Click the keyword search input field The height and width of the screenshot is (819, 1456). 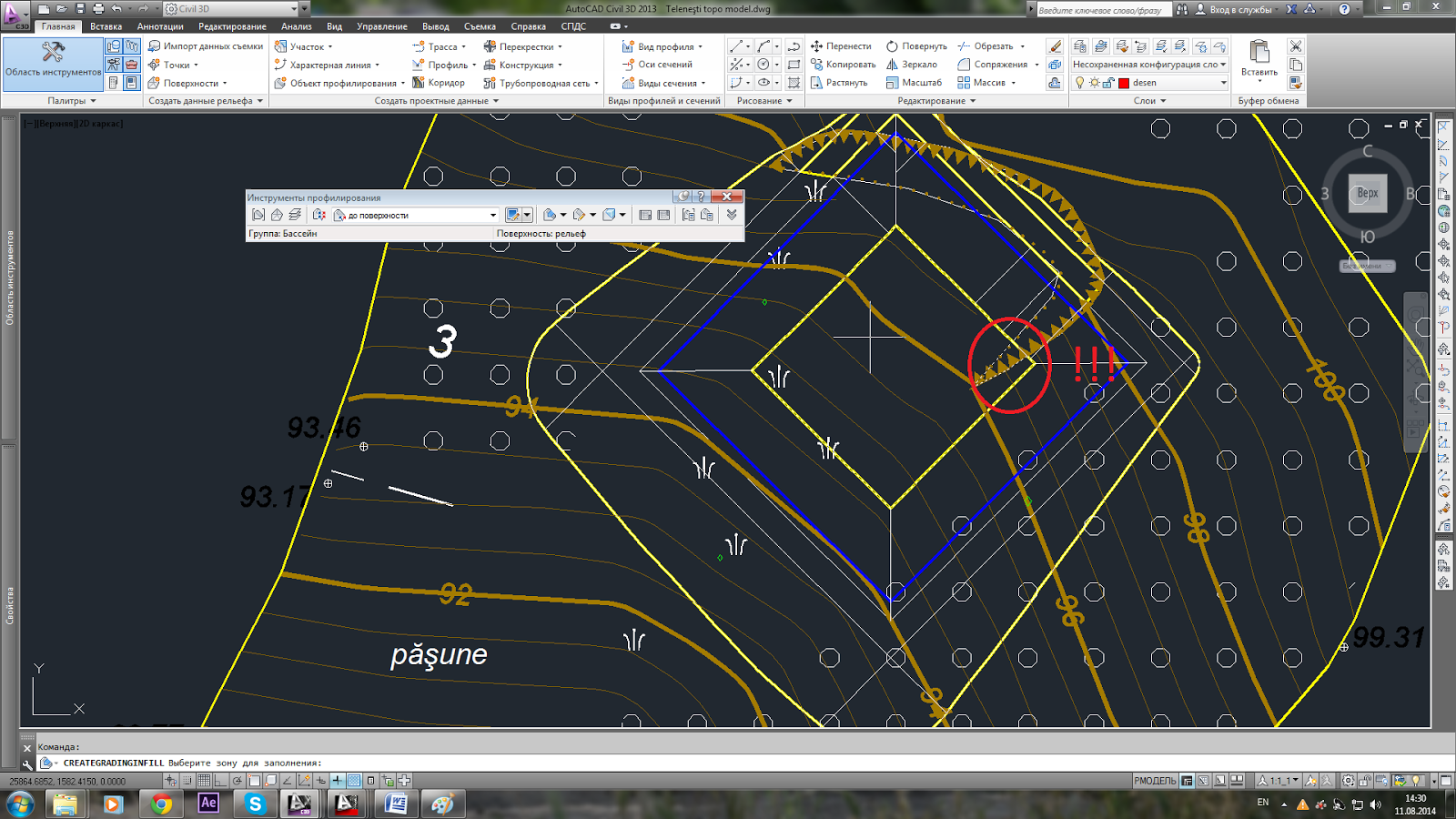[x=1103, y=9]
